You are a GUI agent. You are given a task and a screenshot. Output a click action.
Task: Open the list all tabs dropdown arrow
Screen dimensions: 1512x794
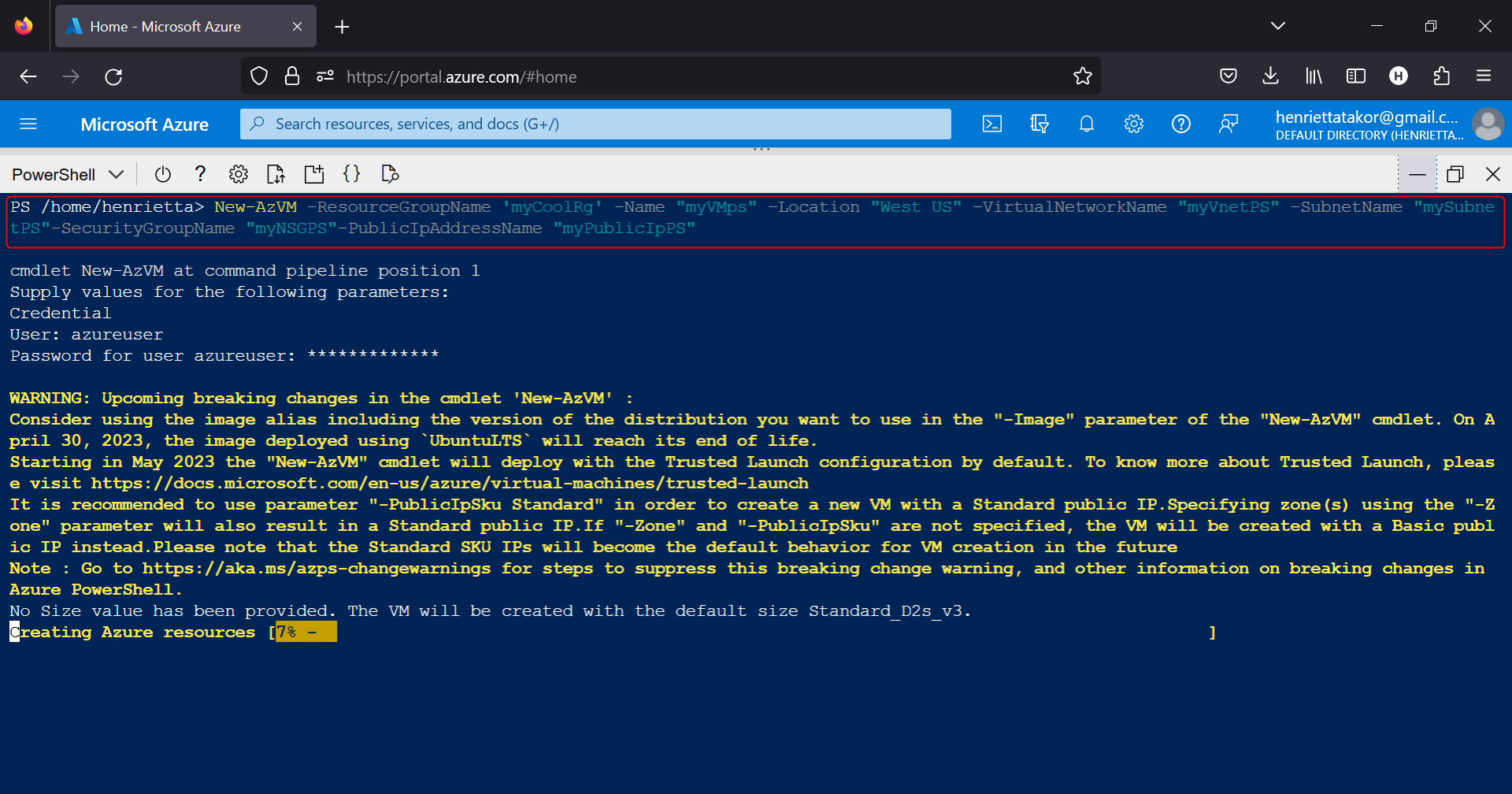pos(1278,26)
